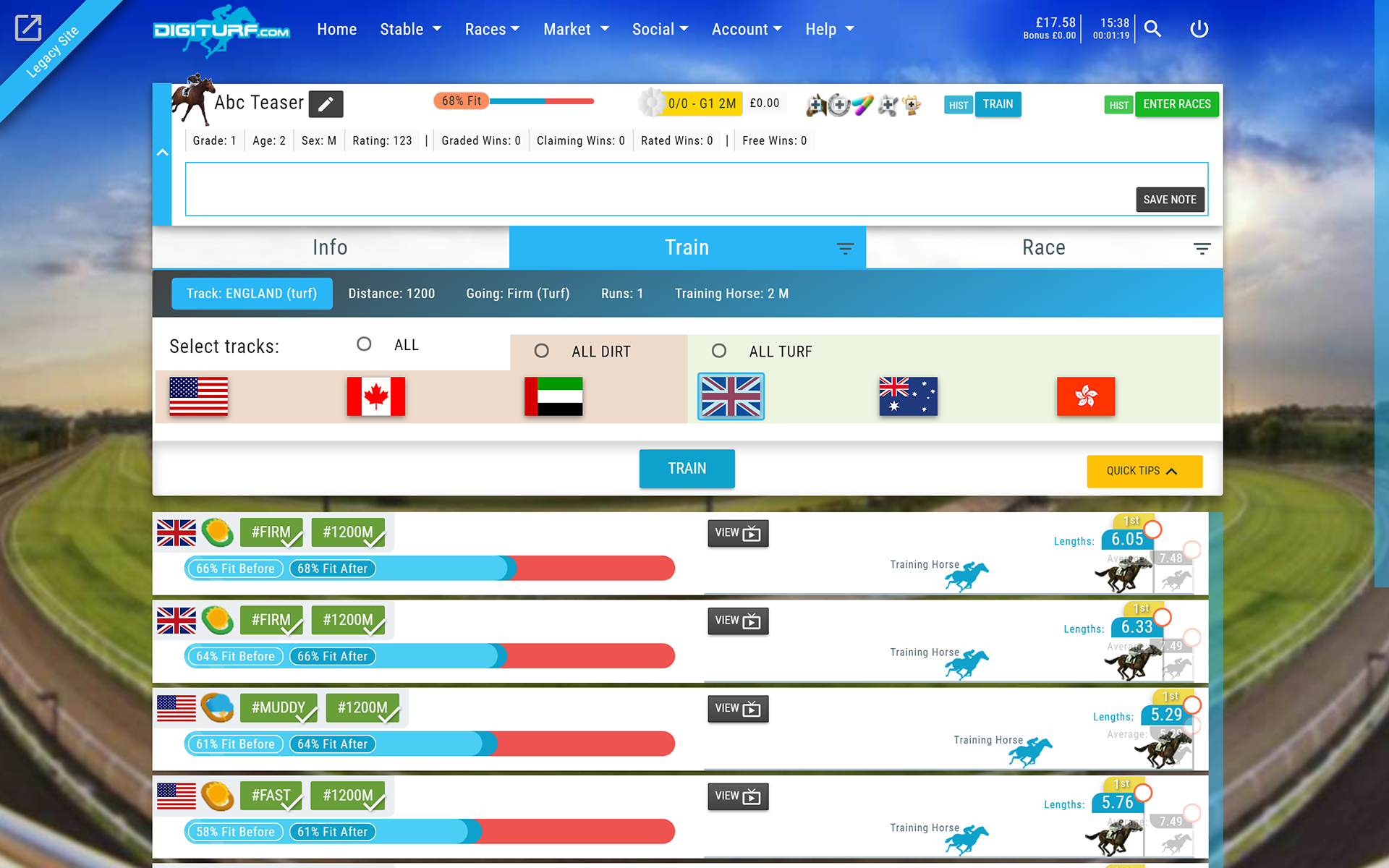Select the Australia flag track
The image size is (1389, 868).
pyautogui.click(x=908, y=396)
